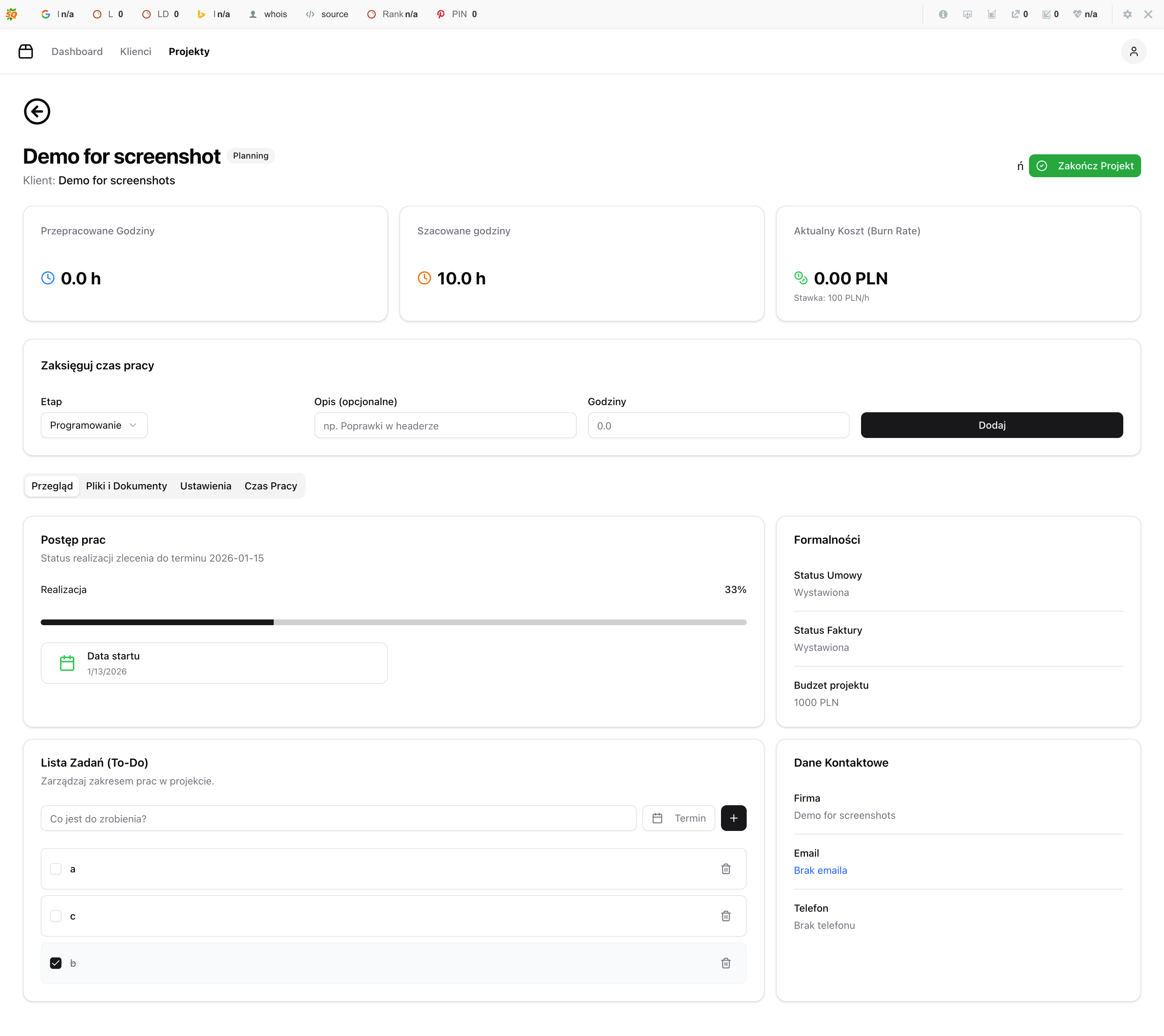
Task: Click the LD parameter in SEO bar
Action: pyautogui.click(x=160, y=14)
